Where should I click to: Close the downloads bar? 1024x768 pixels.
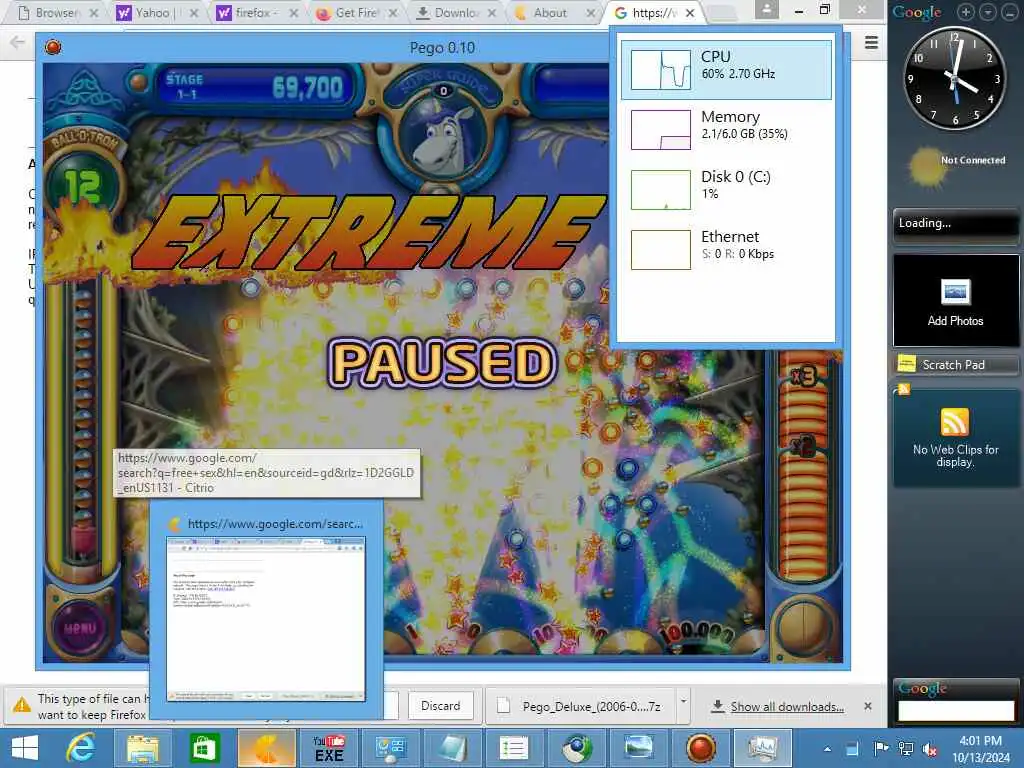pyautogui.click(x=868, y=706)
